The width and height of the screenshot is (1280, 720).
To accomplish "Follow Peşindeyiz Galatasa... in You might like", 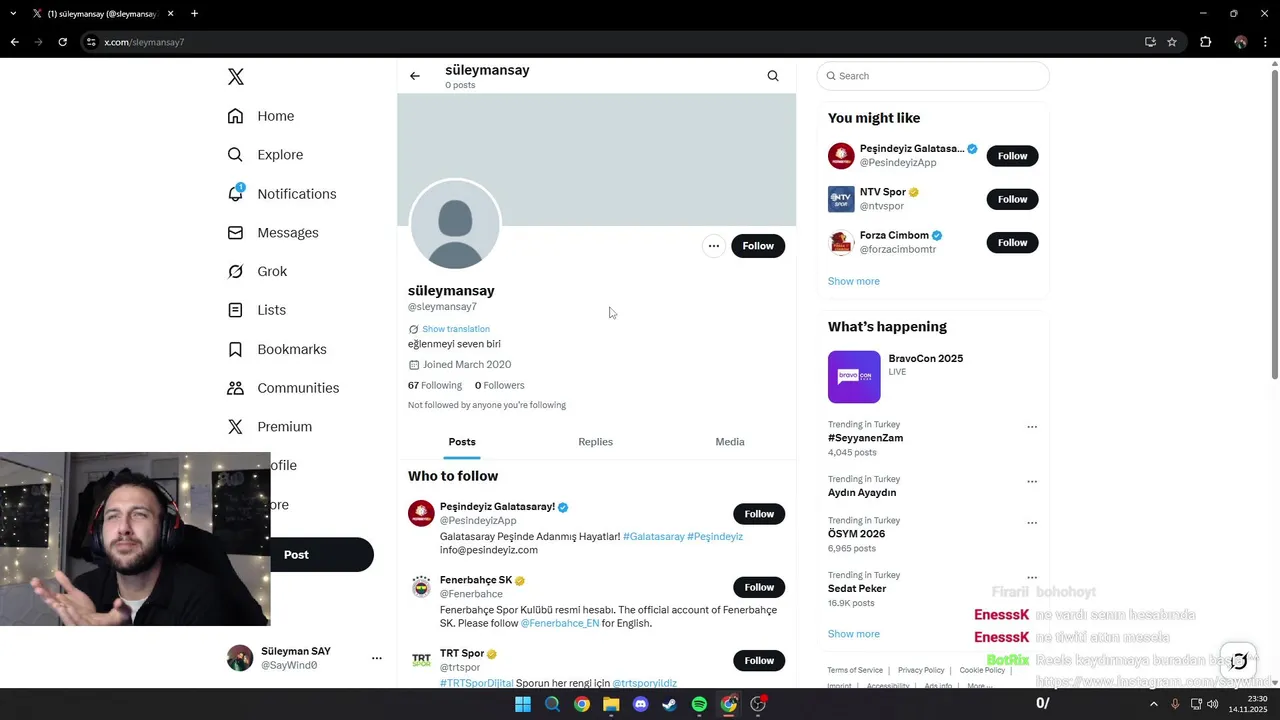I will point(1012,156).
